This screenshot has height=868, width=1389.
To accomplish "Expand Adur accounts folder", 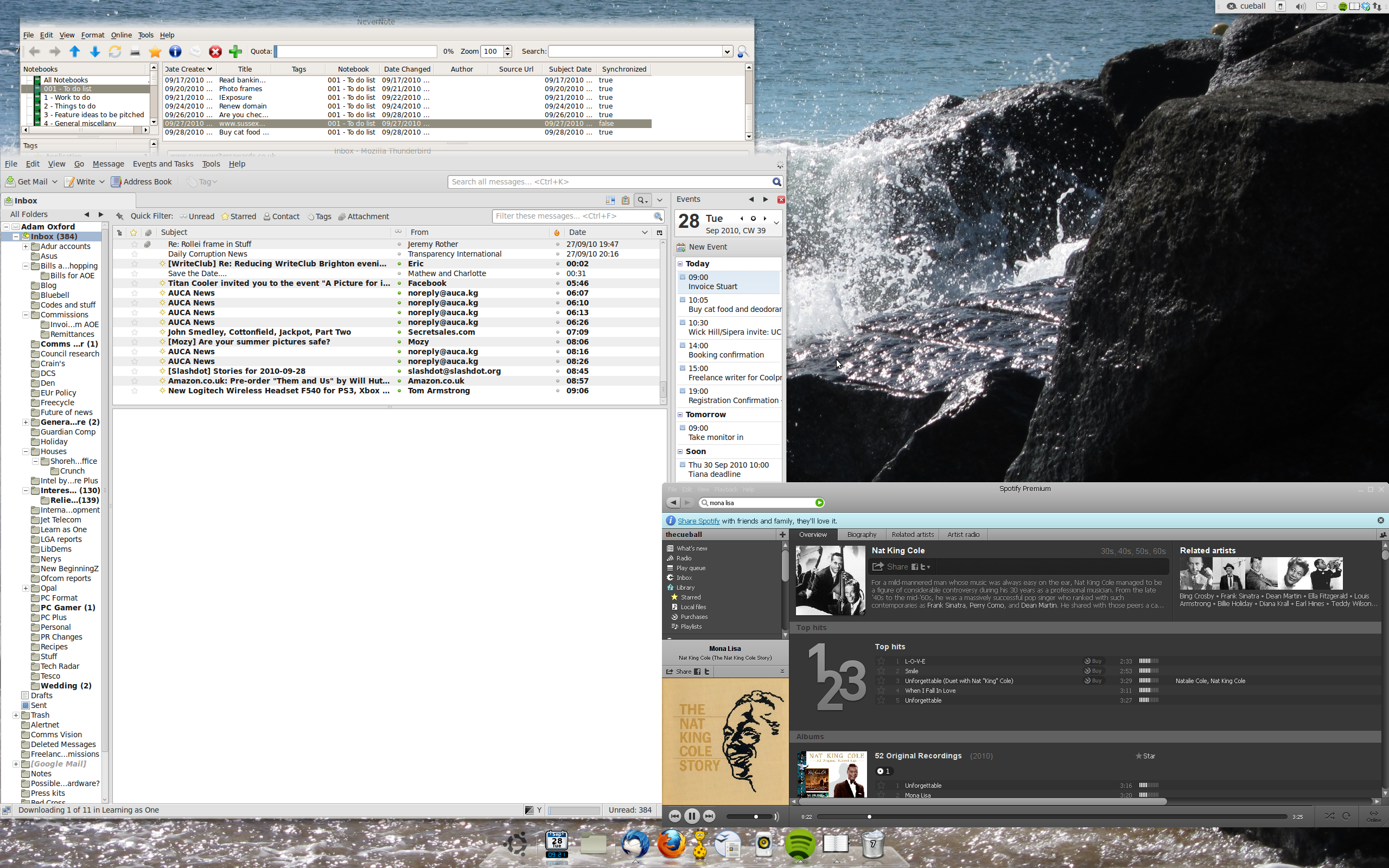I will [26, 246].
